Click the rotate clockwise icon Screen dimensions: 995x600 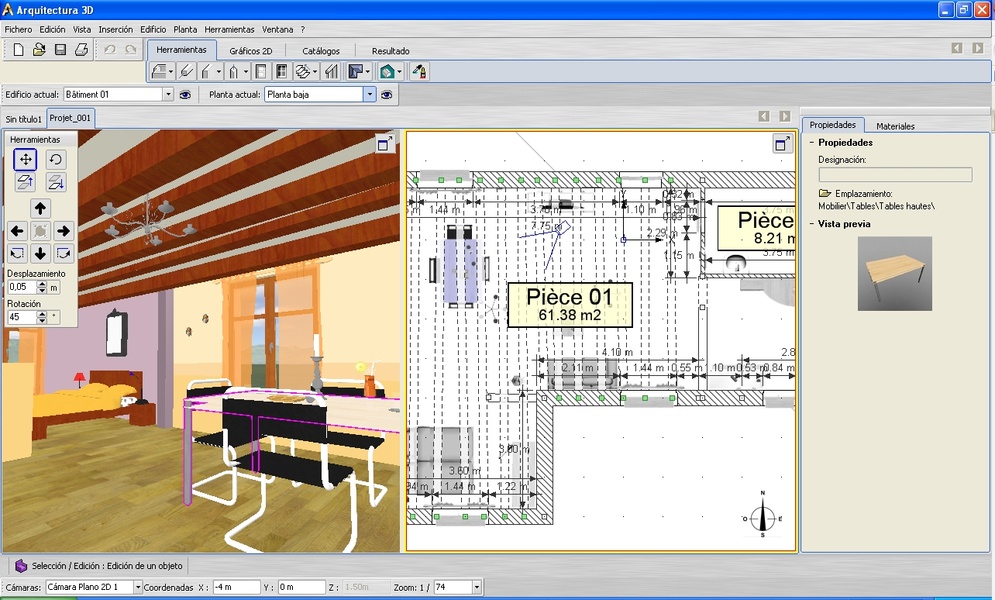[x=63, y=253]
